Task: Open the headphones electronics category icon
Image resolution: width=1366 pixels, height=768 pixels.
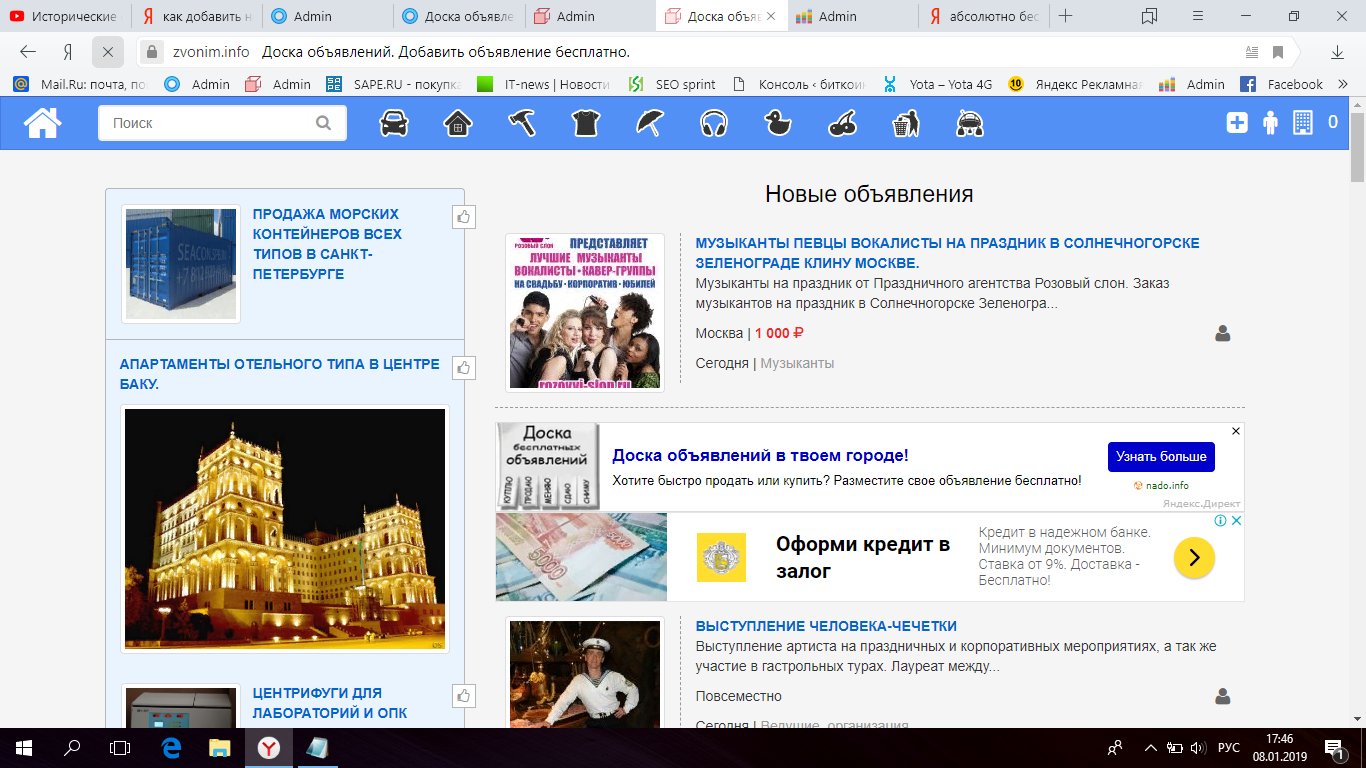Action: tap(714, 123)
